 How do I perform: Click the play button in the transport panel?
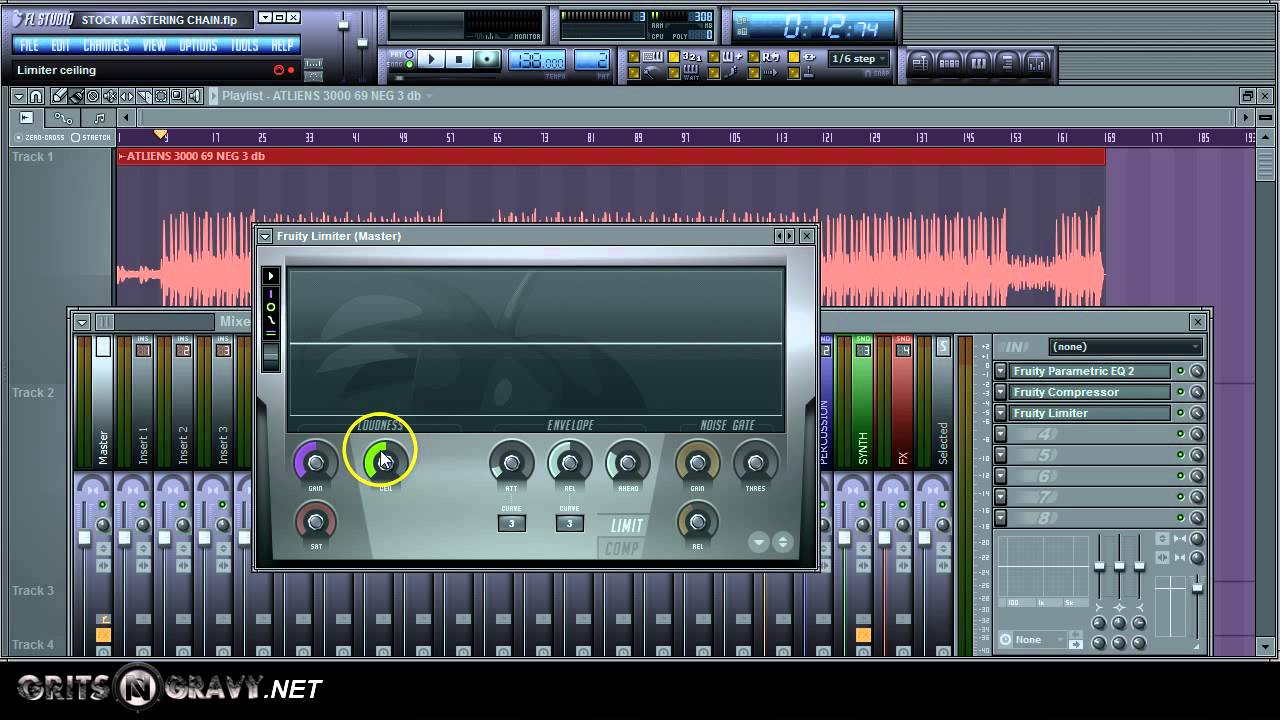coord(432,60)
